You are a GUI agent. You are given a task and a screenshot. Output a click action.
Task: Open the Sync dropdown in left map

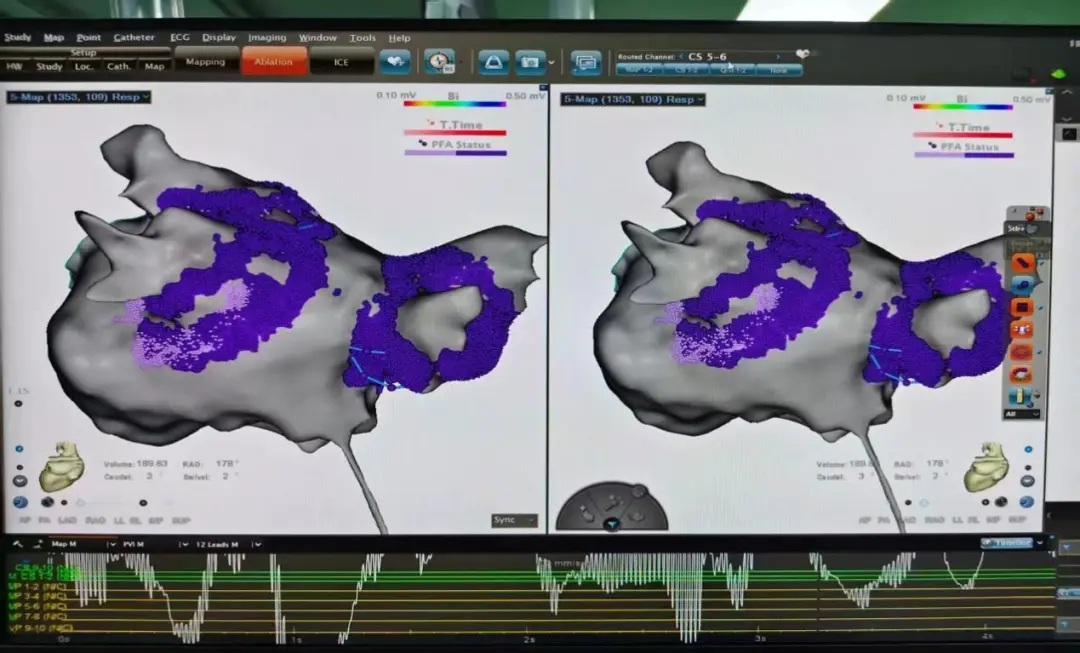click(x=514, y=520)
